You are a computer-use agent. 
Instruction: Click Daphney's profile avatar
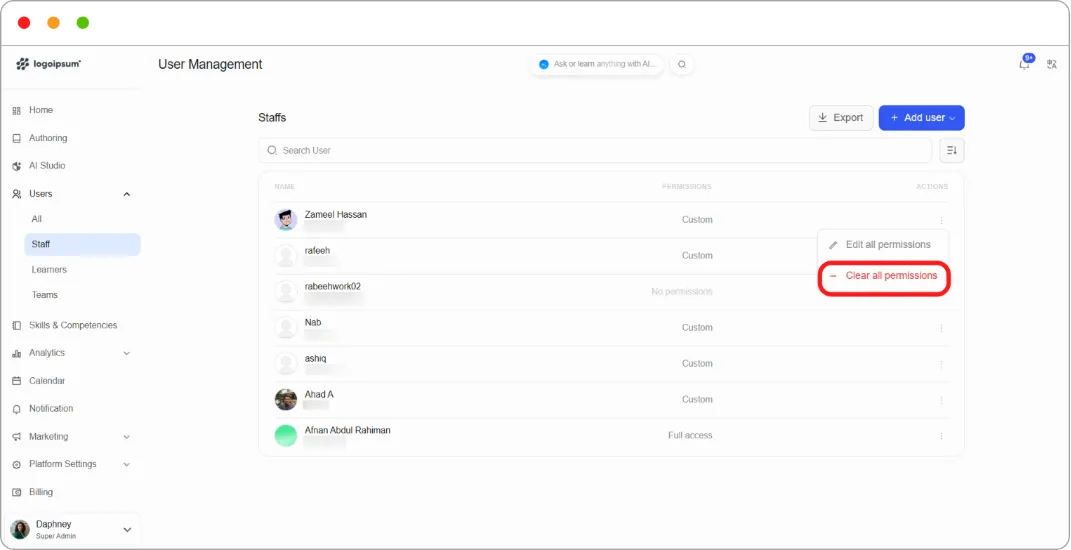[20, 530]
